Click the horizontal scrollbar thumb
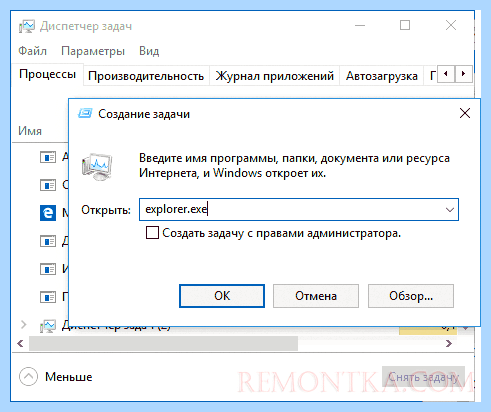Screen dimensions: 491x412 (x=163, y=343)
